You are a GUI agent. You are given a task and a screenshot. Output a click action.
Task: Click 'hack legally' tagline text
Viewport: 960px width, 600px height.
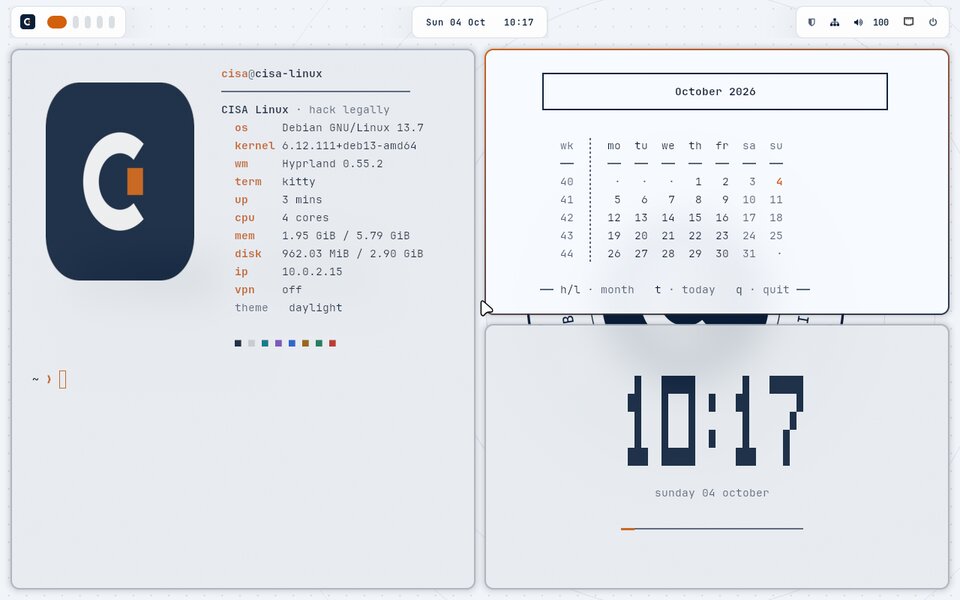pyautogui.click(x=349, y=110)
